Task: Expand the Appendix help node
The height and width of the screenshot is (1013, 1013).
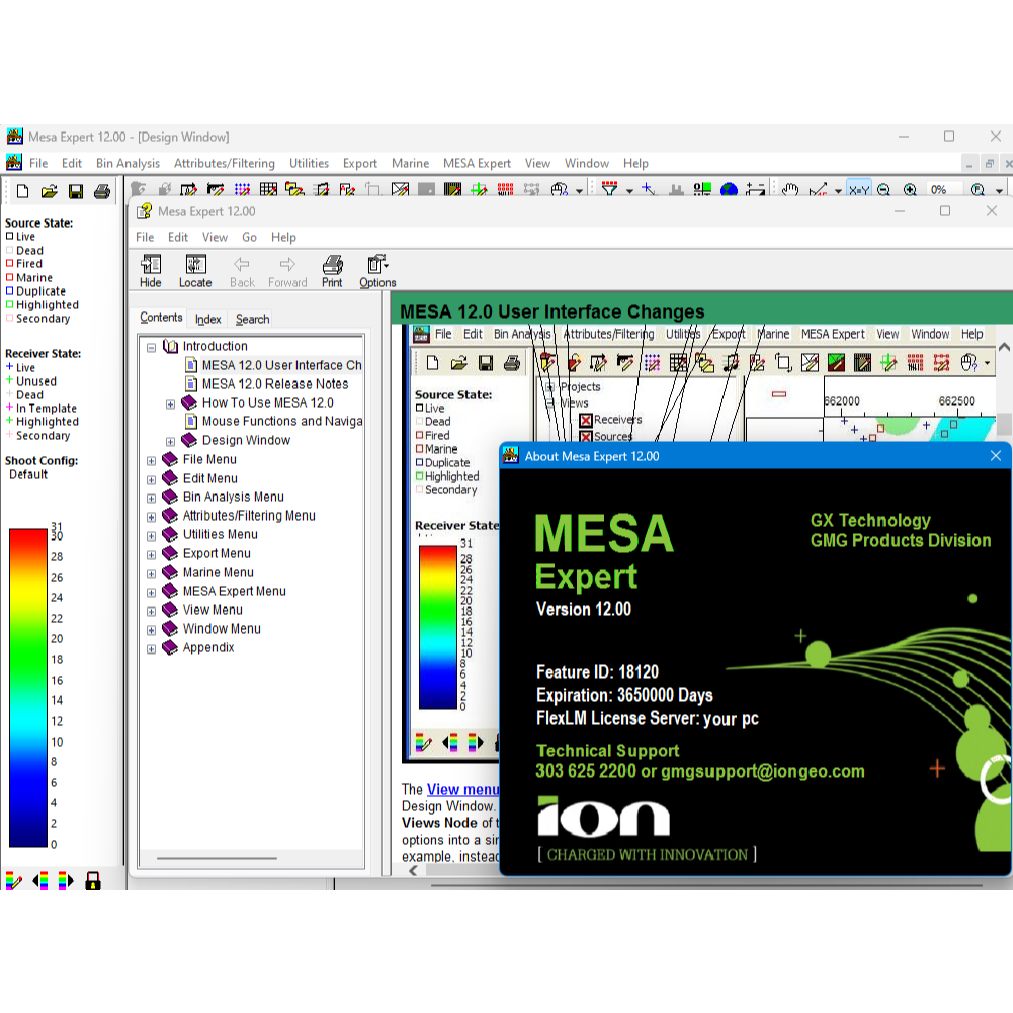Action: click(151, 649)
